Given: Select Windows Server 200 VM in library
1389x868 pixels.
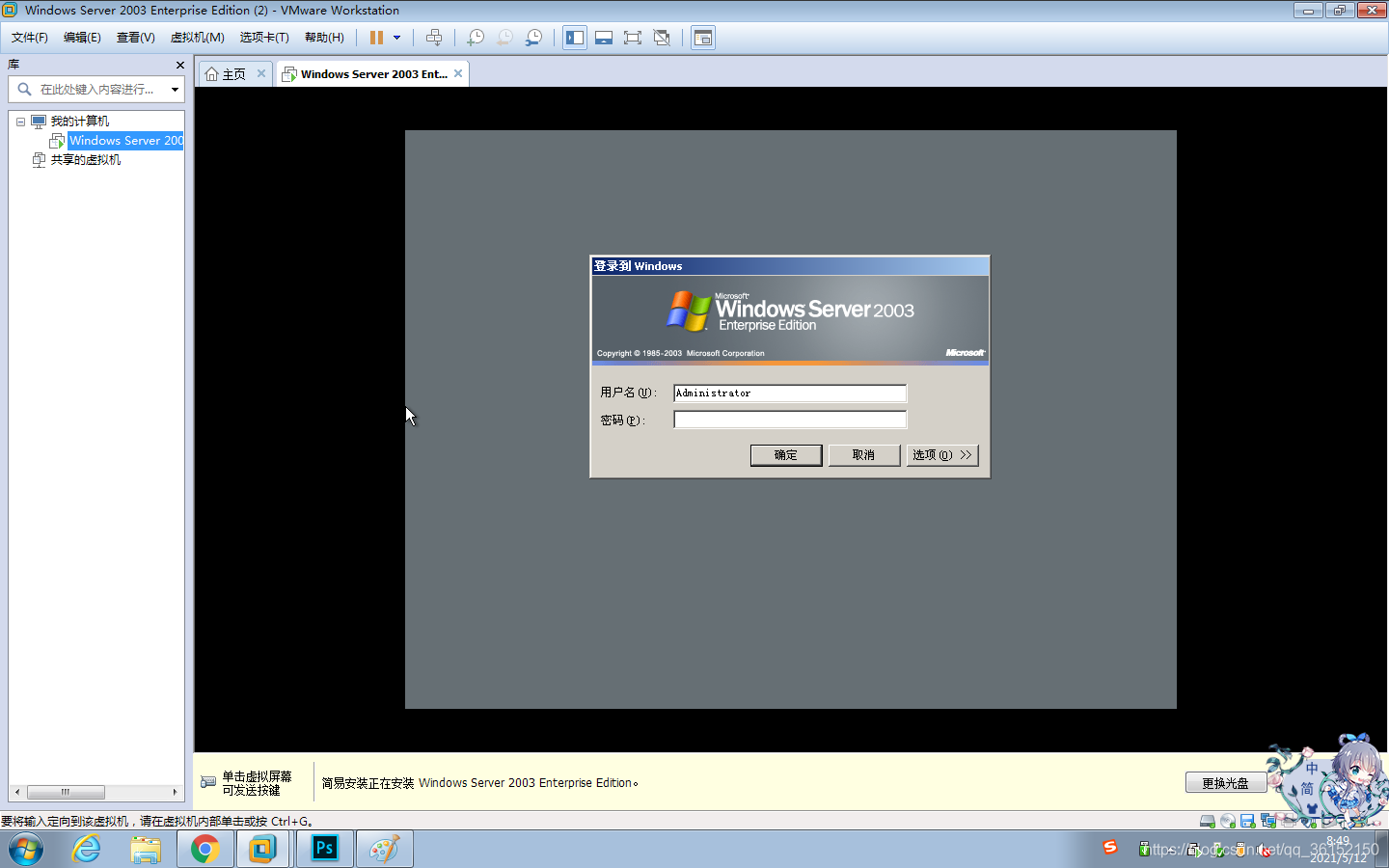Looking at the screenshot, I should [x=125, y=141].
